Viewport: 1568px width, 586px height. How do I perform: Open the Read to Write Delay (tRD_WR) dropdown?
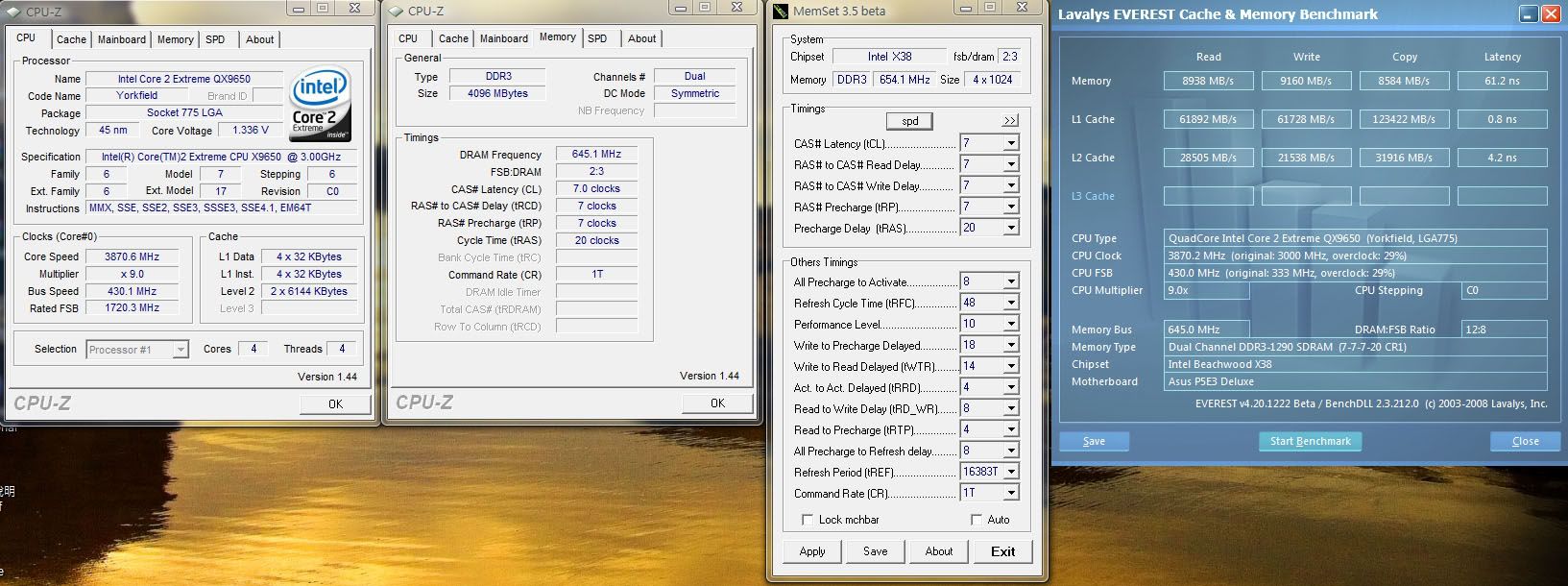1010,408
